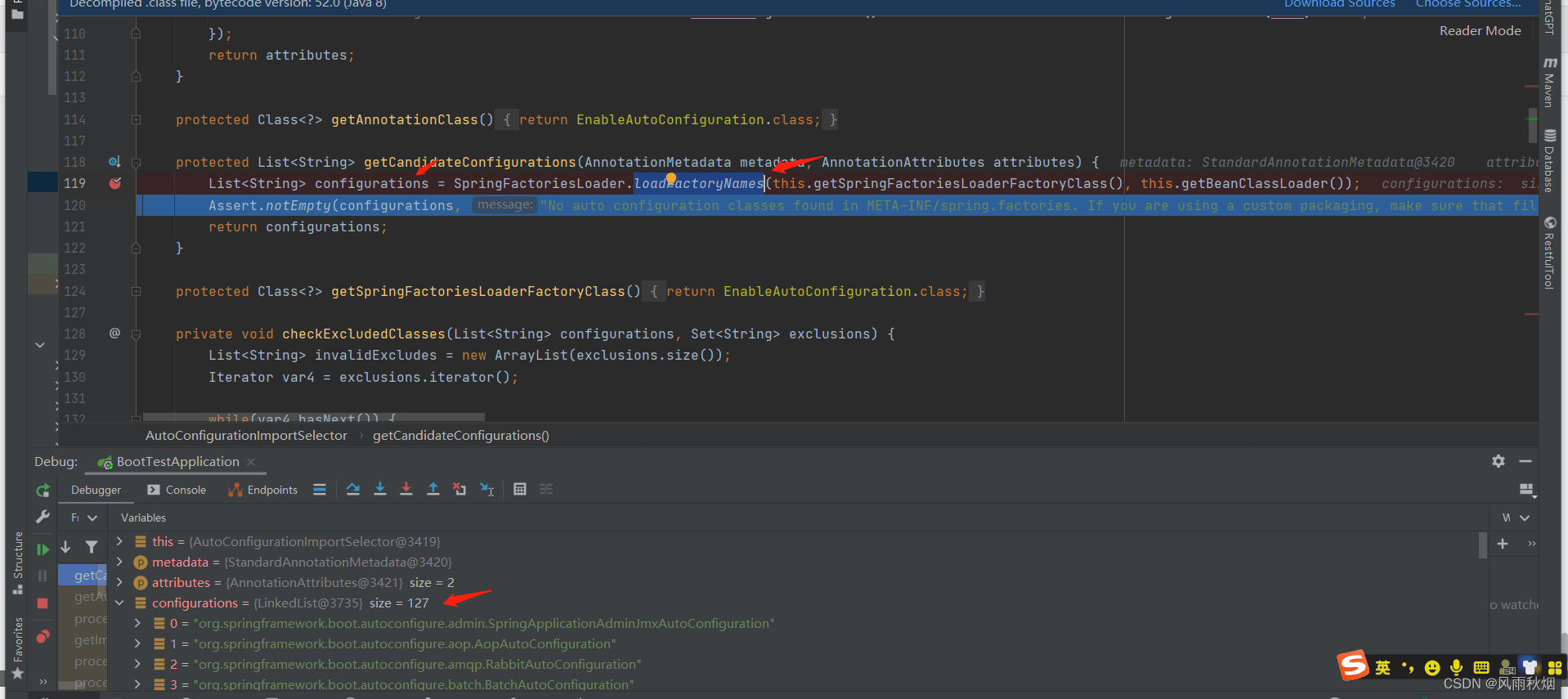Select getCa frame in frames list
The height and width of the screenshot is (699, 1568).
[83, 575]
